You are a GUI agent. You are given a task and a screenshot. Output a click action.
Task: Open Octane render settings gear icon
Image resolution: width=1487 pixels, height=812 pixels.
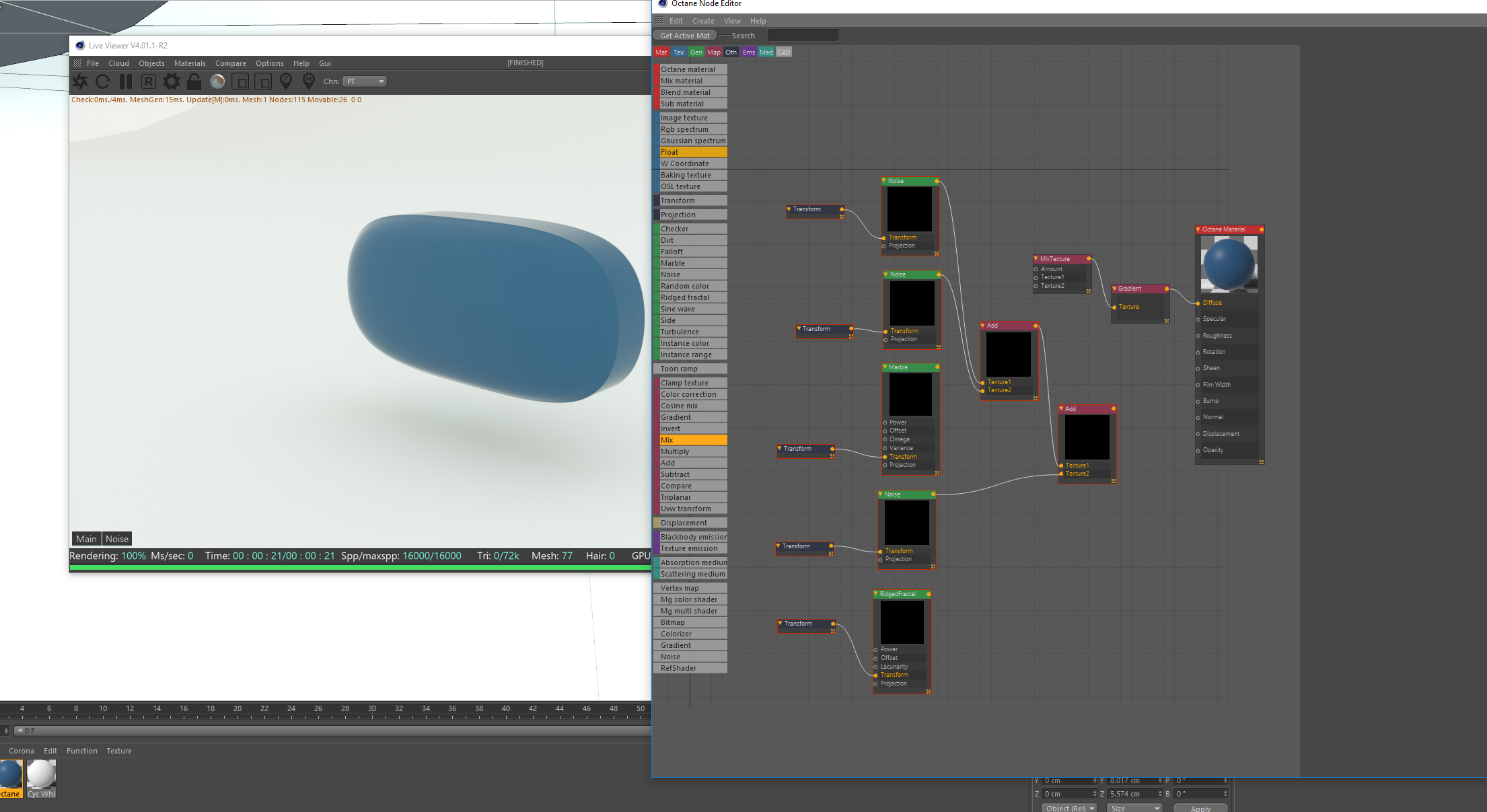pyautogui.click(x=172, y=81)
